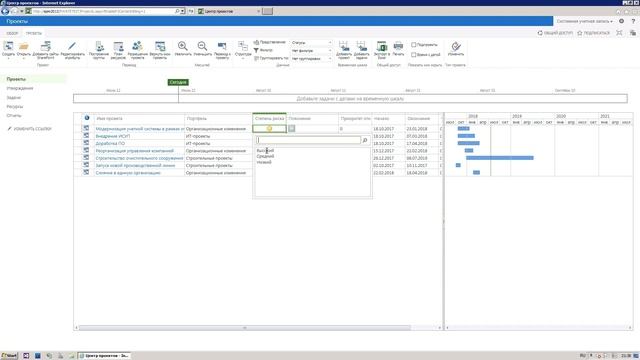Open the project Доработка ПО link

pos(110,143)
